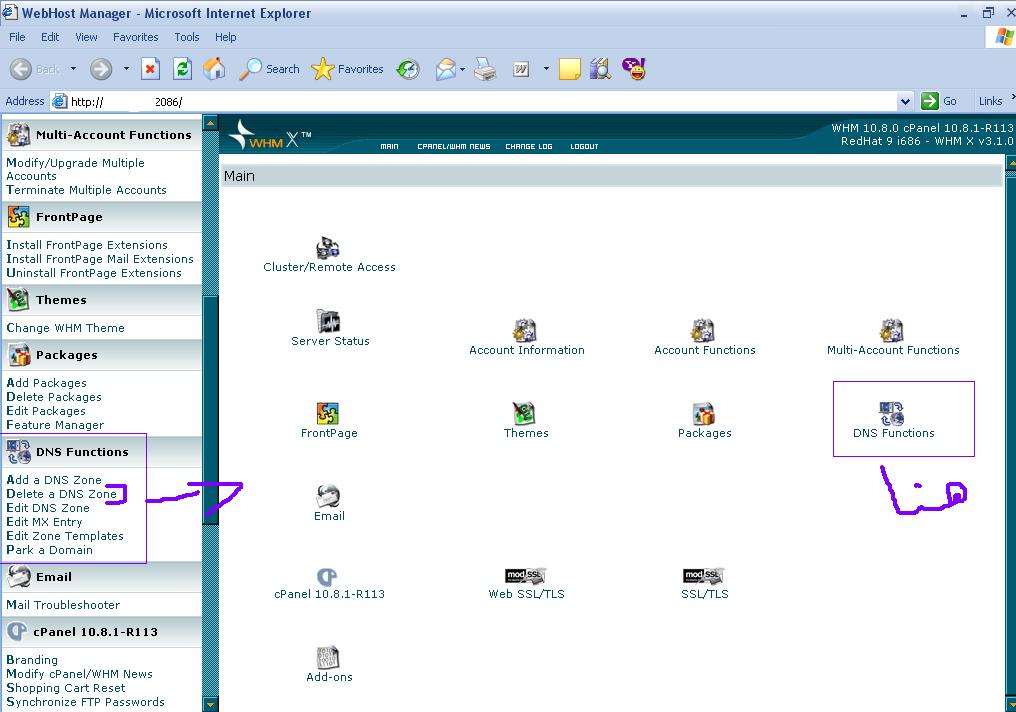Expand the Back button history dropdown

pyautogui.click(x=73, y=69)
